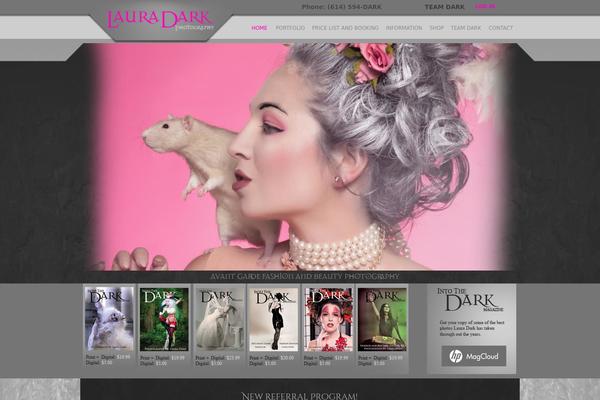The height and width of the screenshot is (400, 600).
Task: Click the Team Dark link in header
Action: (444, 7)
